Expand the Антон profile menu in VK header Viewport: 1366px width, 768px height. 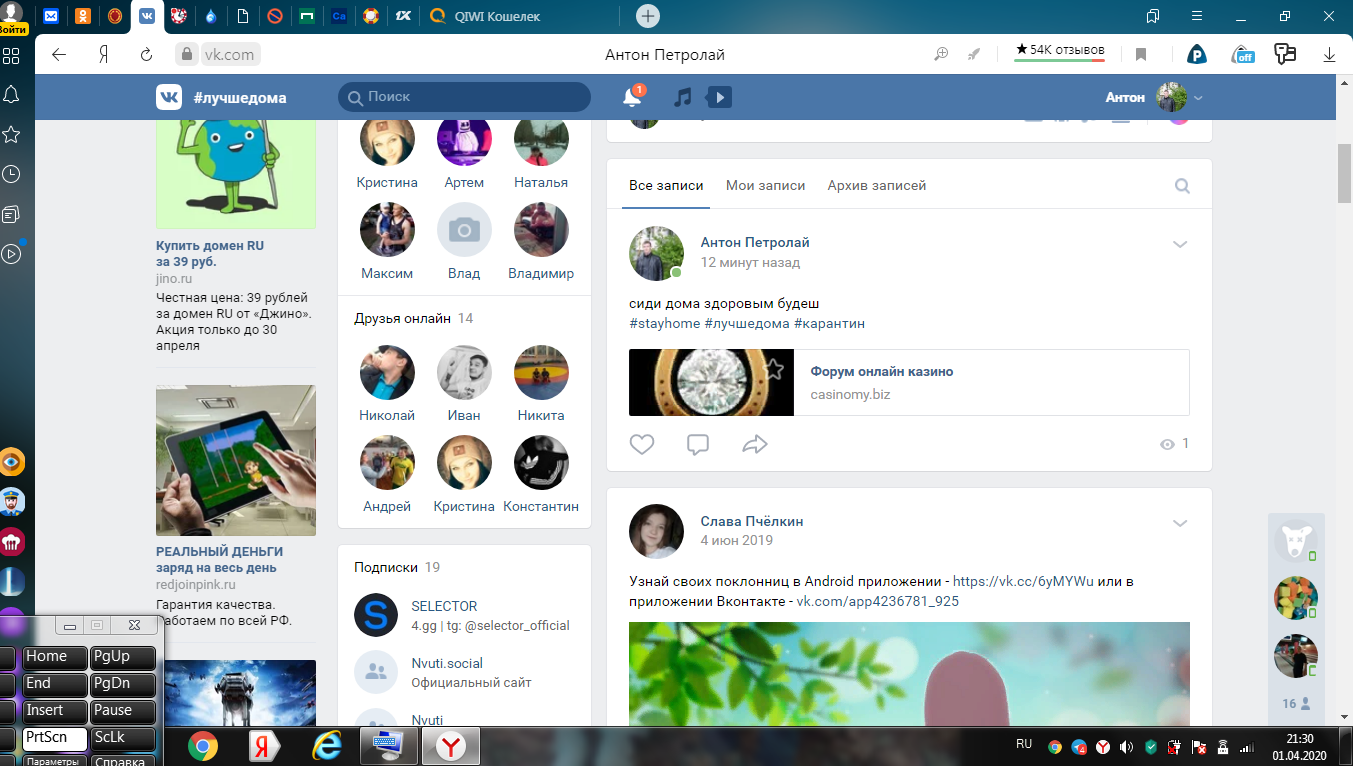[x=1154, y=97]
